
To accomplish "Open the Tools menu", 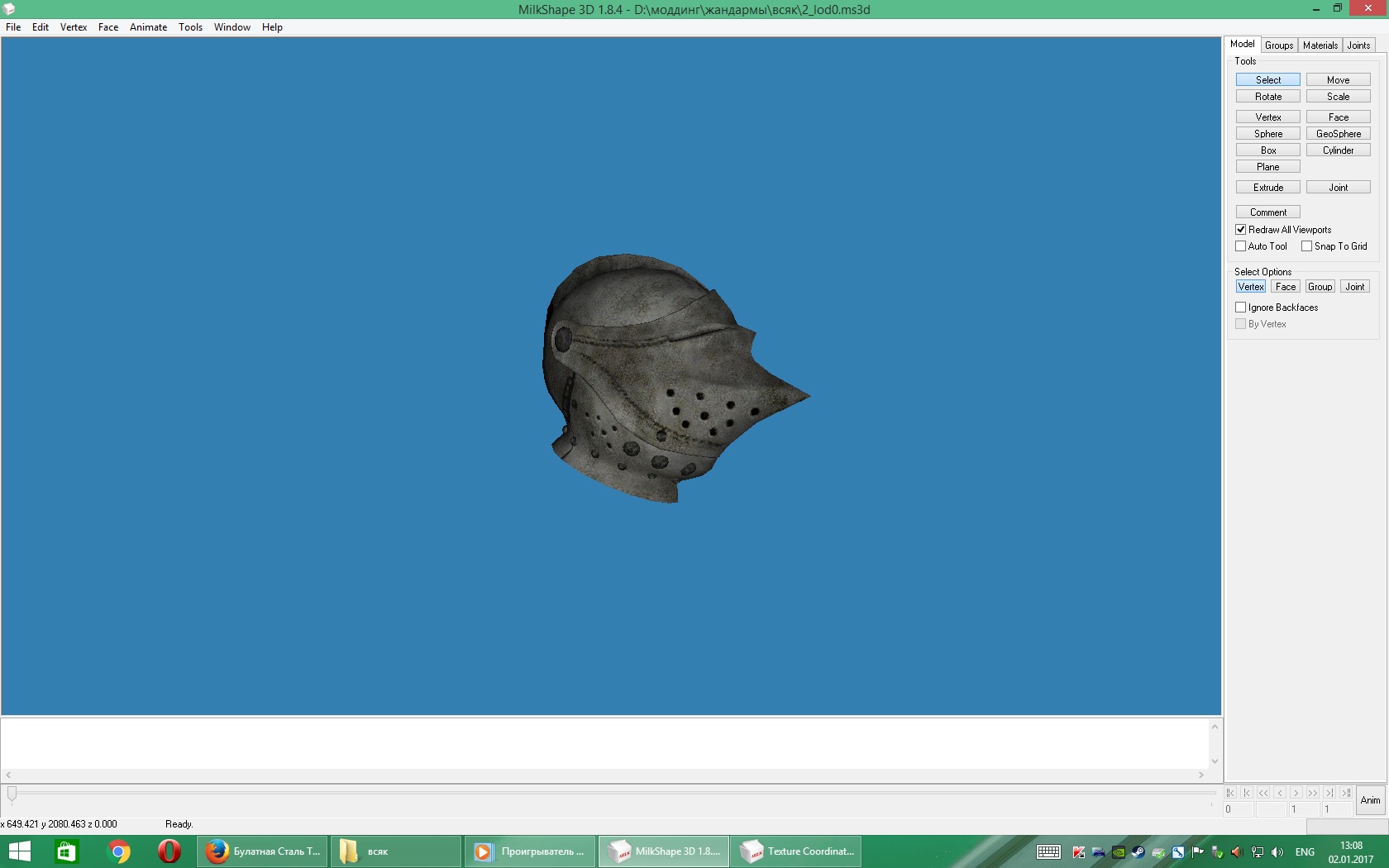I will [191, 27].
